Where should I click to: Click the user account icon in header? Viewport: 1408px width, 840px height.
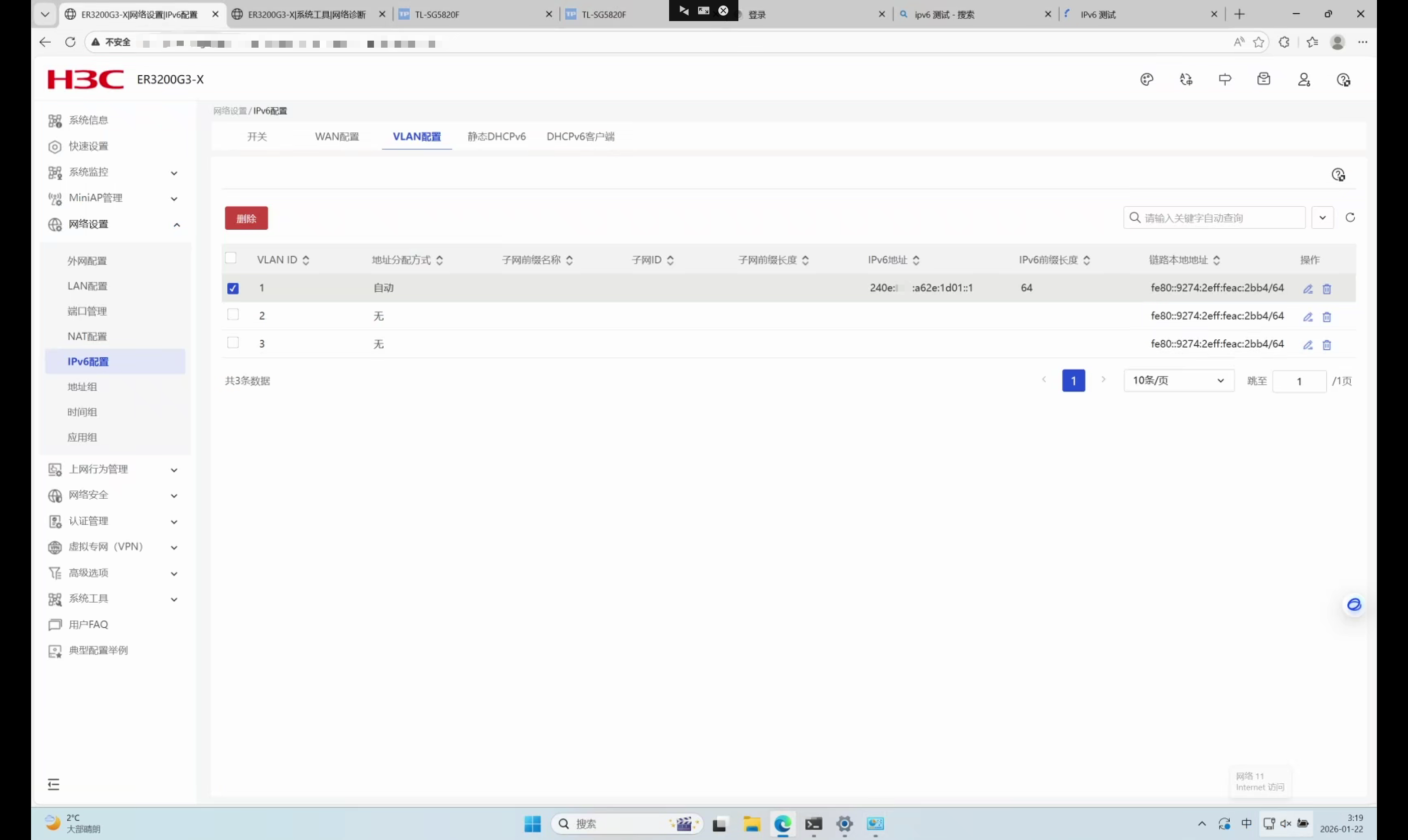pos(1304,80)
